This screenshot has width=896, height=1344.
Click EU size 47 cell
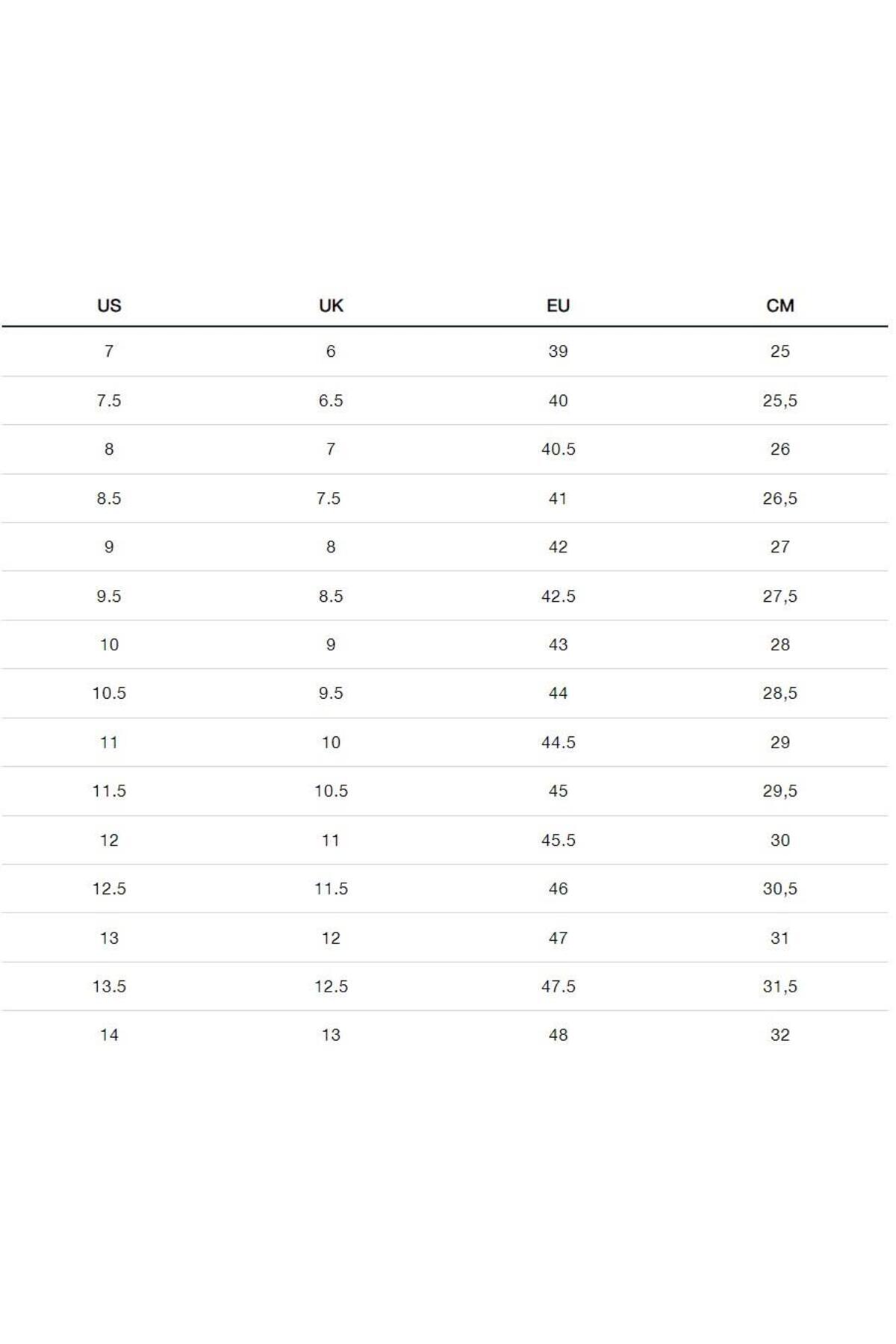(x=558, y=939)
